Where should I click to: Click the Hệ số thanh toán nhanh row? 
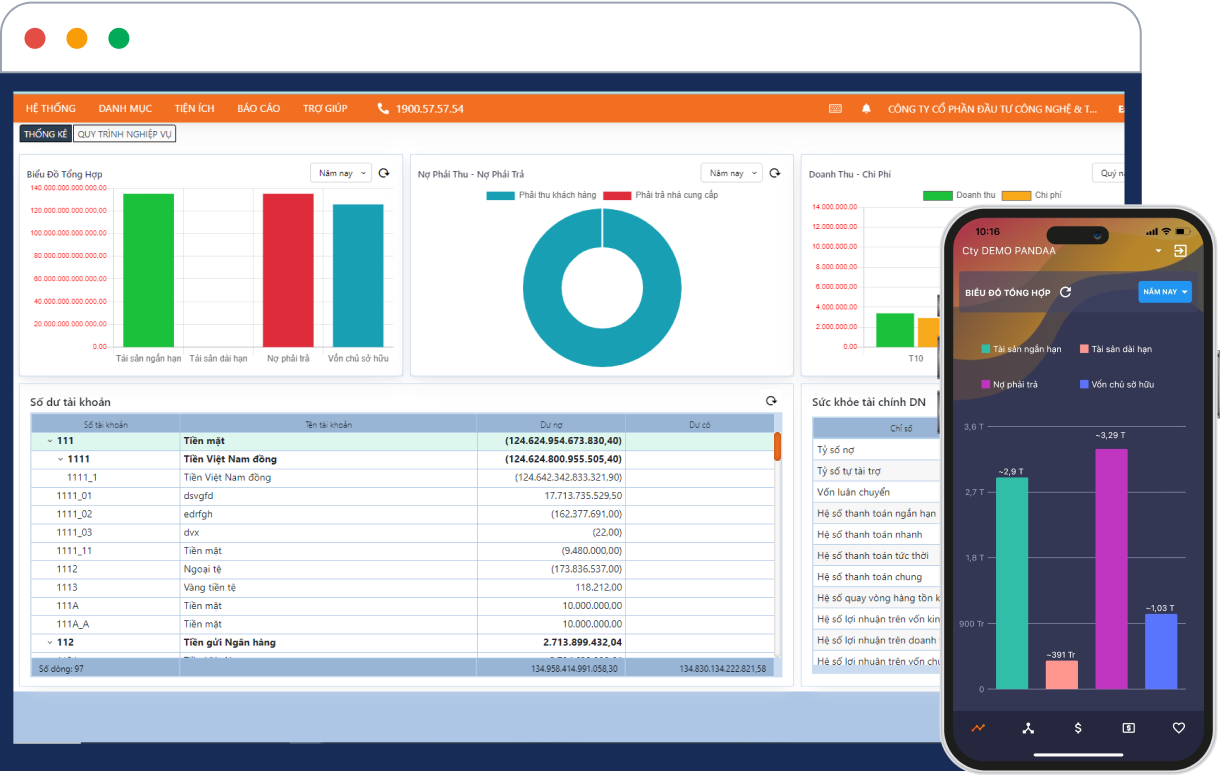click(x=876, y=534)
